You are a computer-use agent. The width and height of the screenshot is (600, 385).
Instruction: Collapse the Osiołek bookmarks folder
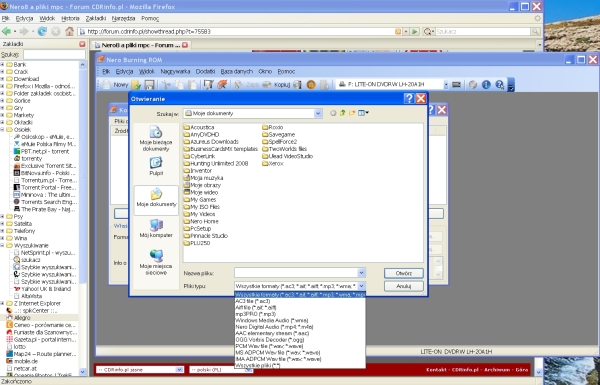click(2, 130)
